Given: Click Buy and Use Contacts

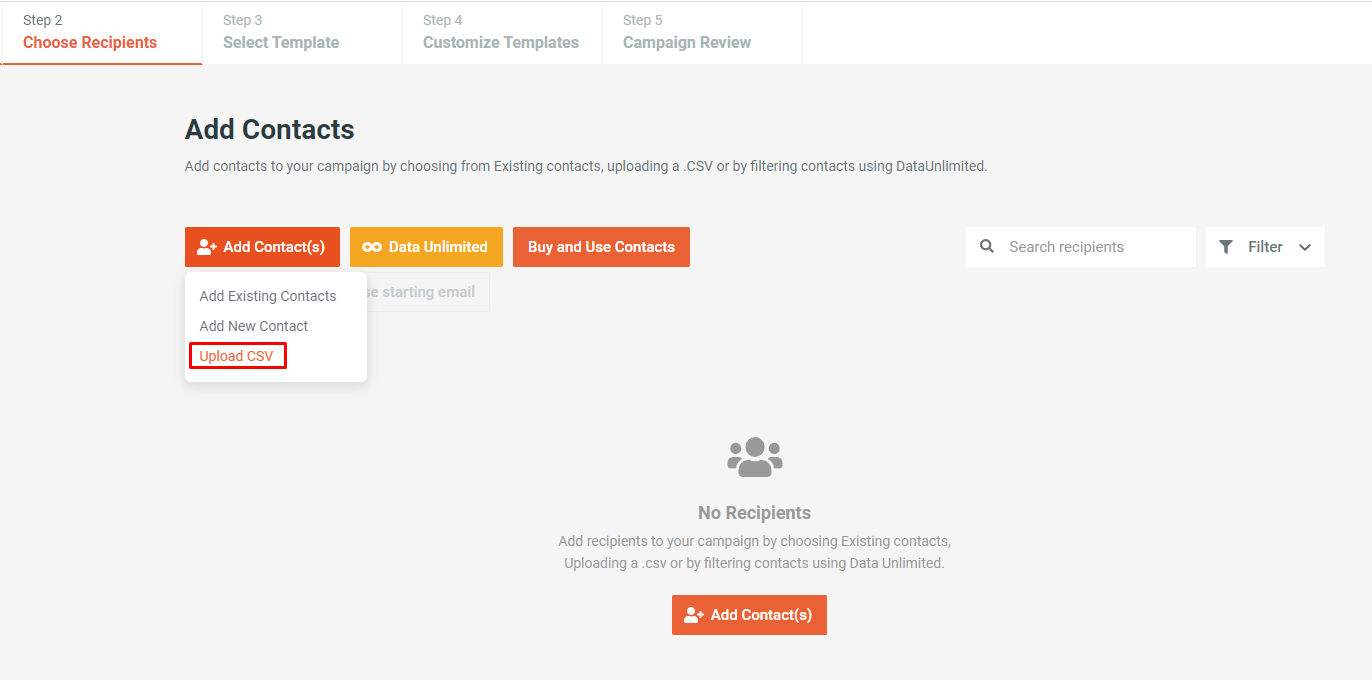Looking at the screenshot, I should pyautogui.click(x=601, y=246).
